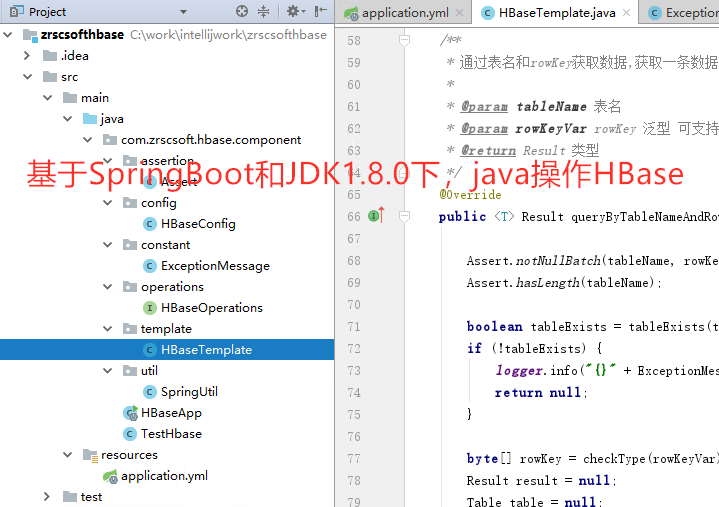Collapse the src folder
Image resolution: width=719 pixels, height=507 pixels.
coord(28,77)
